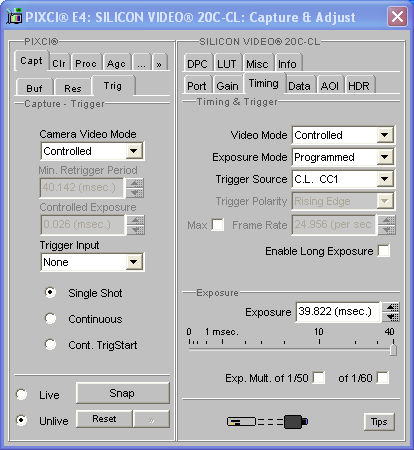Screen dimensions: 414x450
Task: Click the » button beside Reset
Action: (151, 419)
